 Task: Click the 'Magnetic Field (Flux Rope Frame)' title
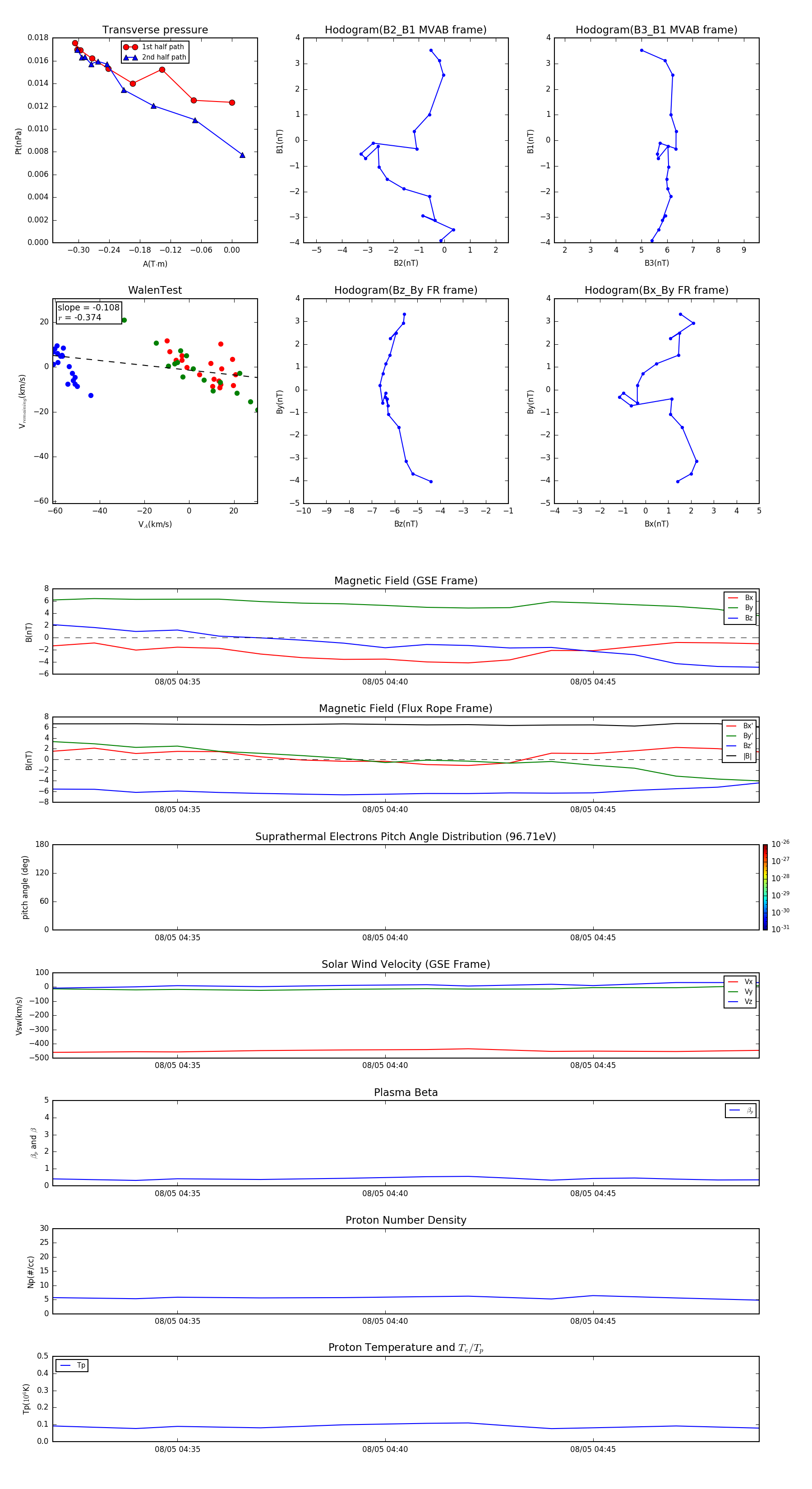[x=406, y=709]
